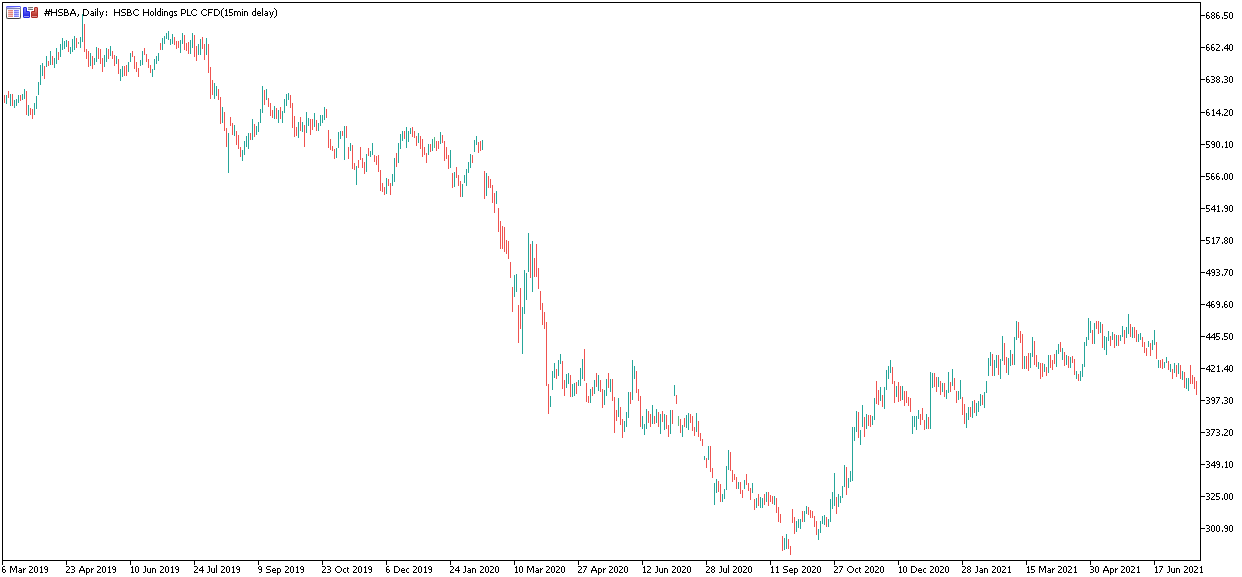This screenshot has height=577, width=1242.
Task: Click the last candle at the chart's right edge
Action: 1197,388
